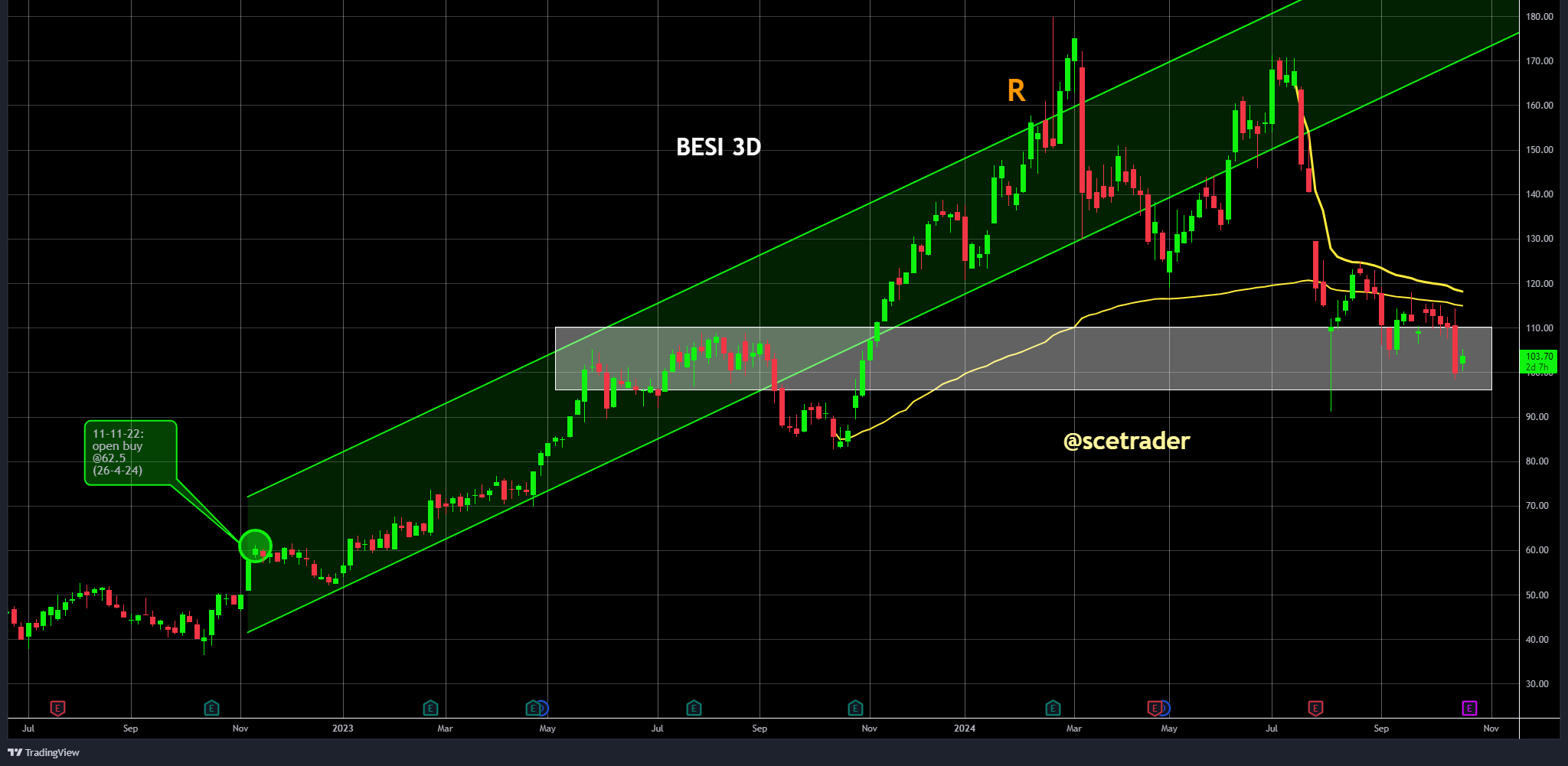
Task: Click the 2024 time axis label
Action: click(965, 729)
